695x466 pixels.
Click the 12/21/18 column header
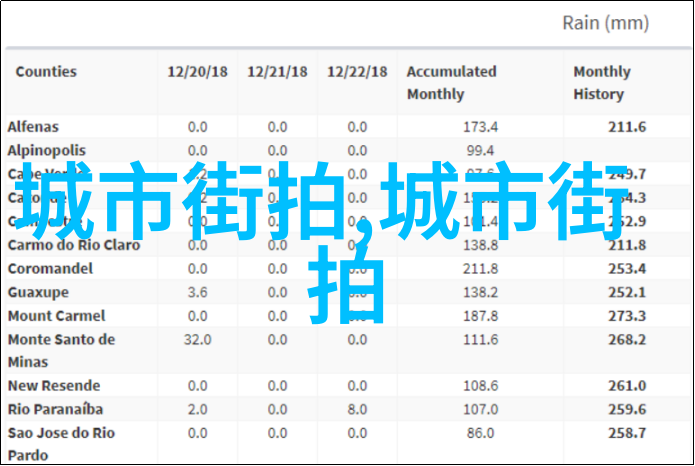pyautogui.click(x=277, y=72)
